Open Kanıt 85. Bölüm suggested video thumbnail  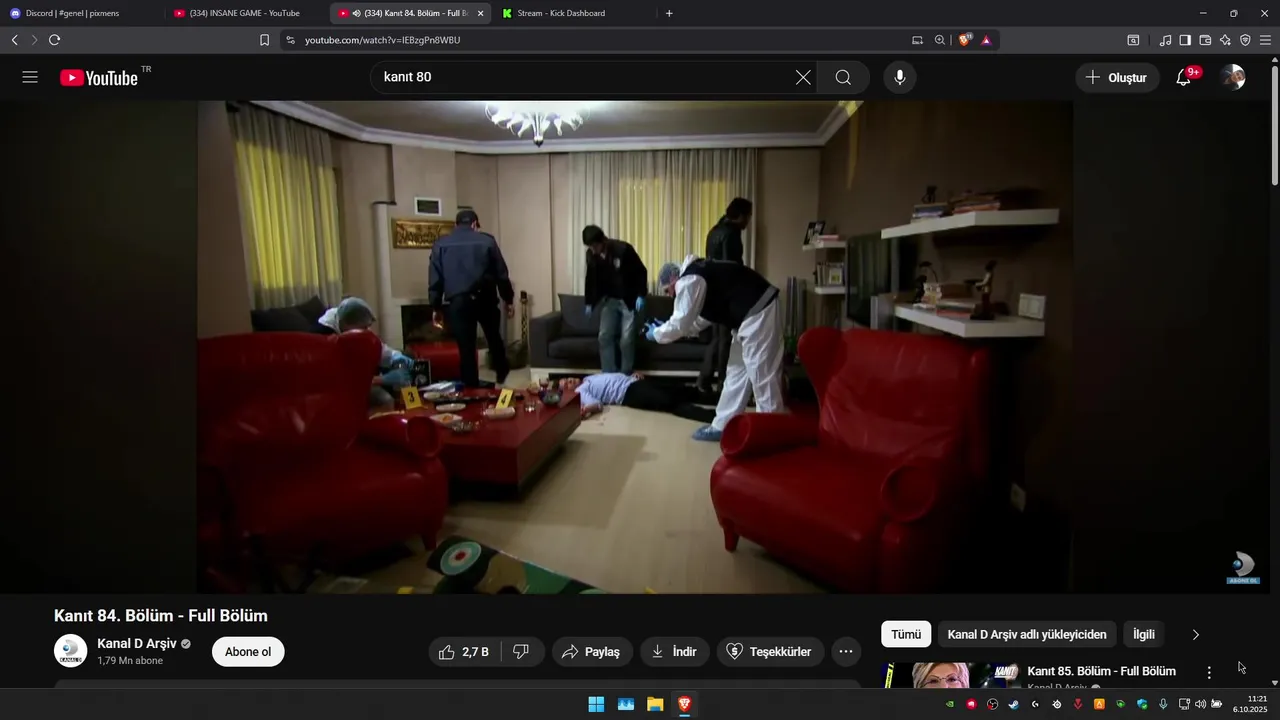[x=951, y=676]
